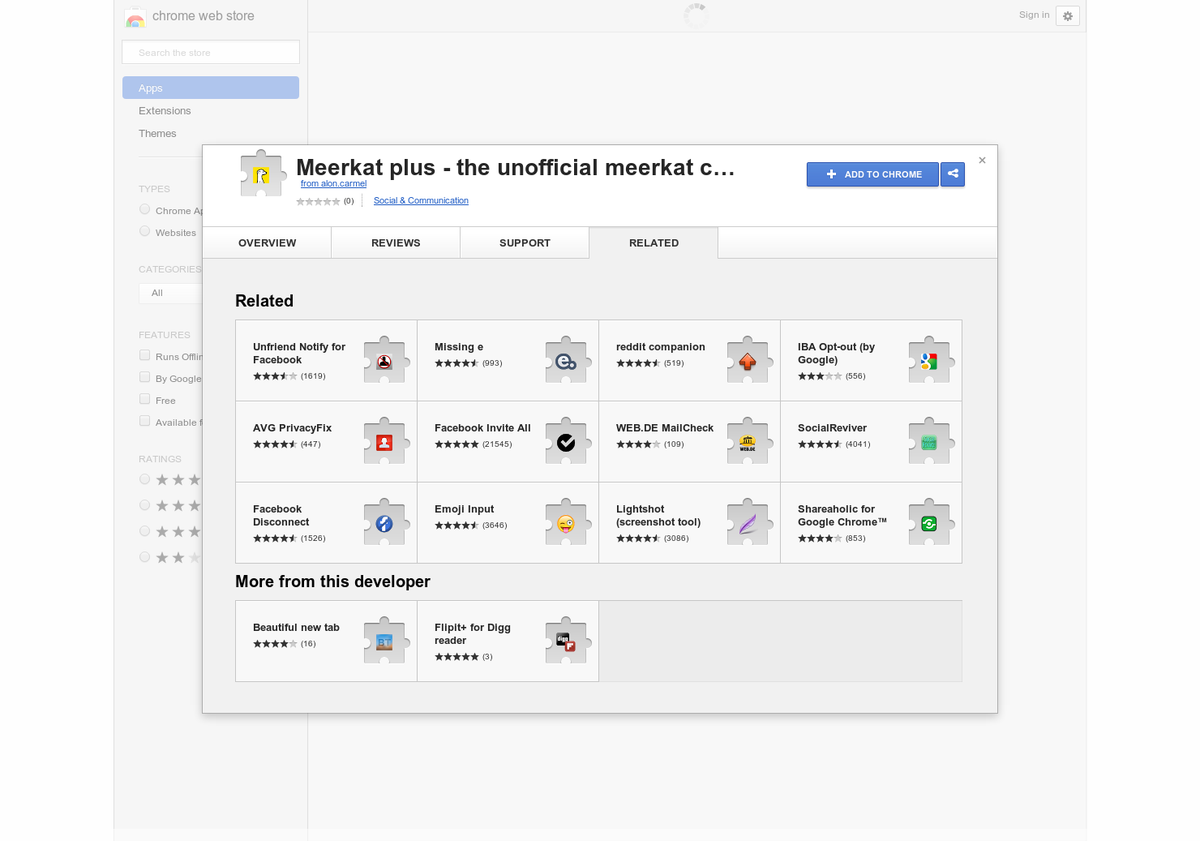Screen dimensions: 1200x841
Task: Click the Missing e title text
Action: (459, 347)
